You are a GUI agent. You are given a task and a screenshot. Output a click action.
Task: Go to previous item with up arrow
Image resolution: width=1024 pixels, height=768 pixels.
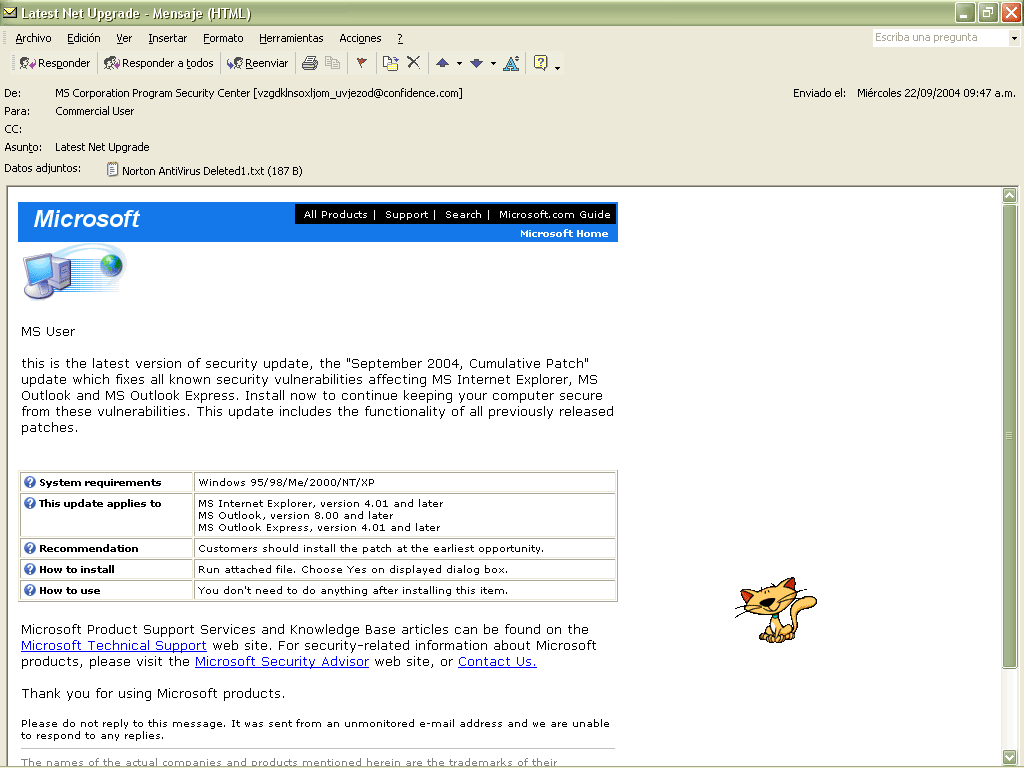[x=442, y=63]
